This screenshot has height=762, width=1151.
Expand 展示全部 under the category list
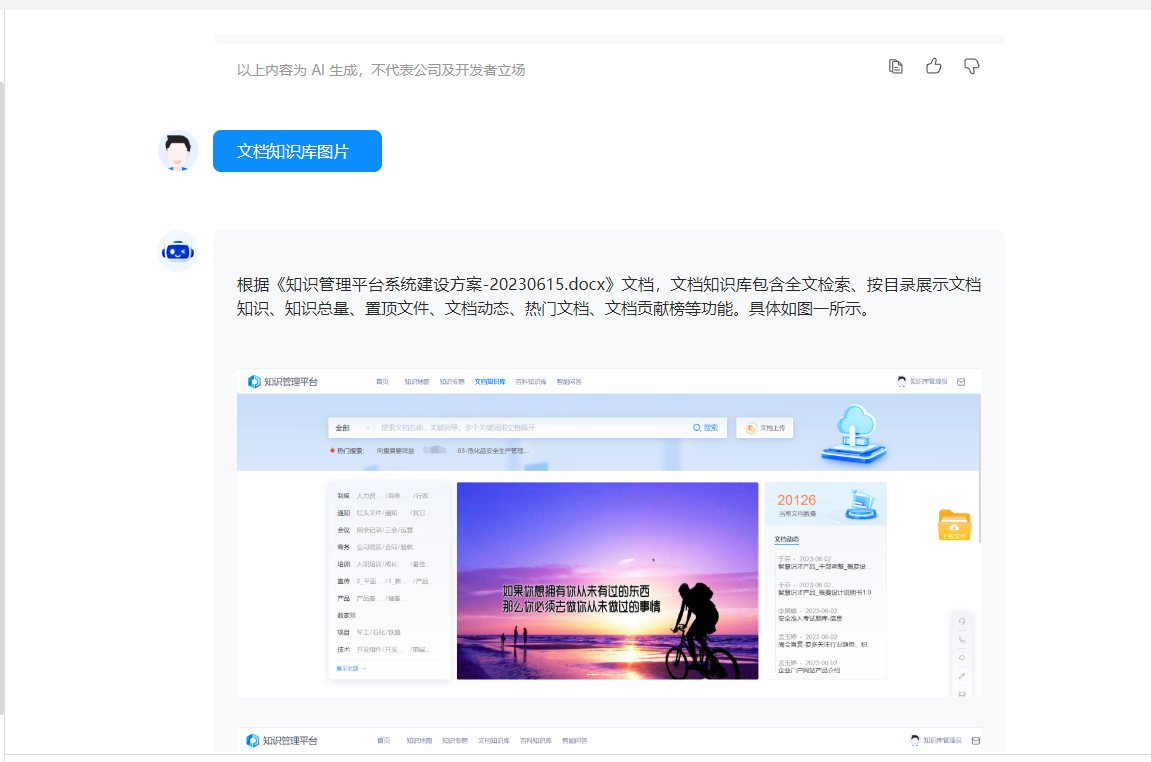pyautogui.click(x=351, y=668)
